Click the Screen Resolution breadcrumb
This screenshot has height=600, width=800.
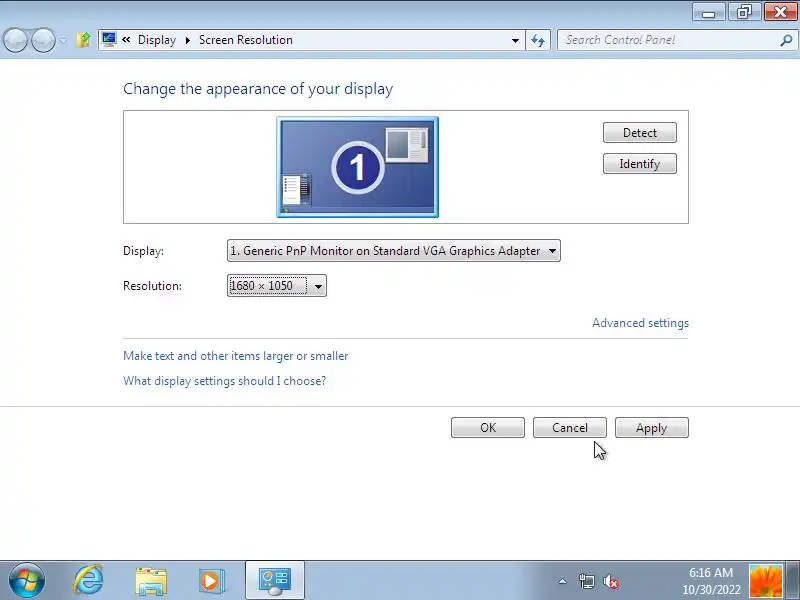(x=245, y=40)
